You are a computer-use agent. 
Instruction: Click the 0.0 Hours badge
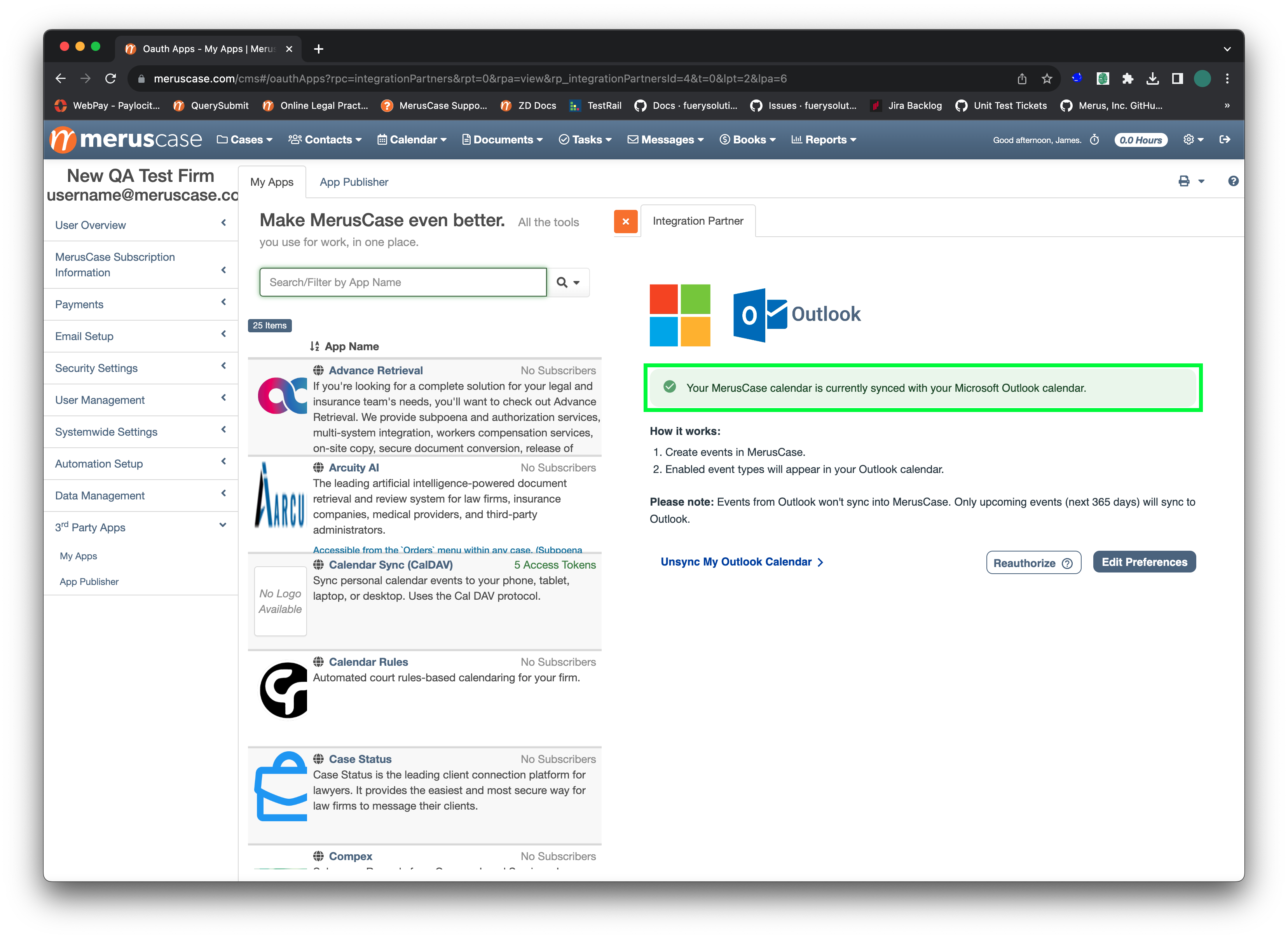[x=1140, y=140]
